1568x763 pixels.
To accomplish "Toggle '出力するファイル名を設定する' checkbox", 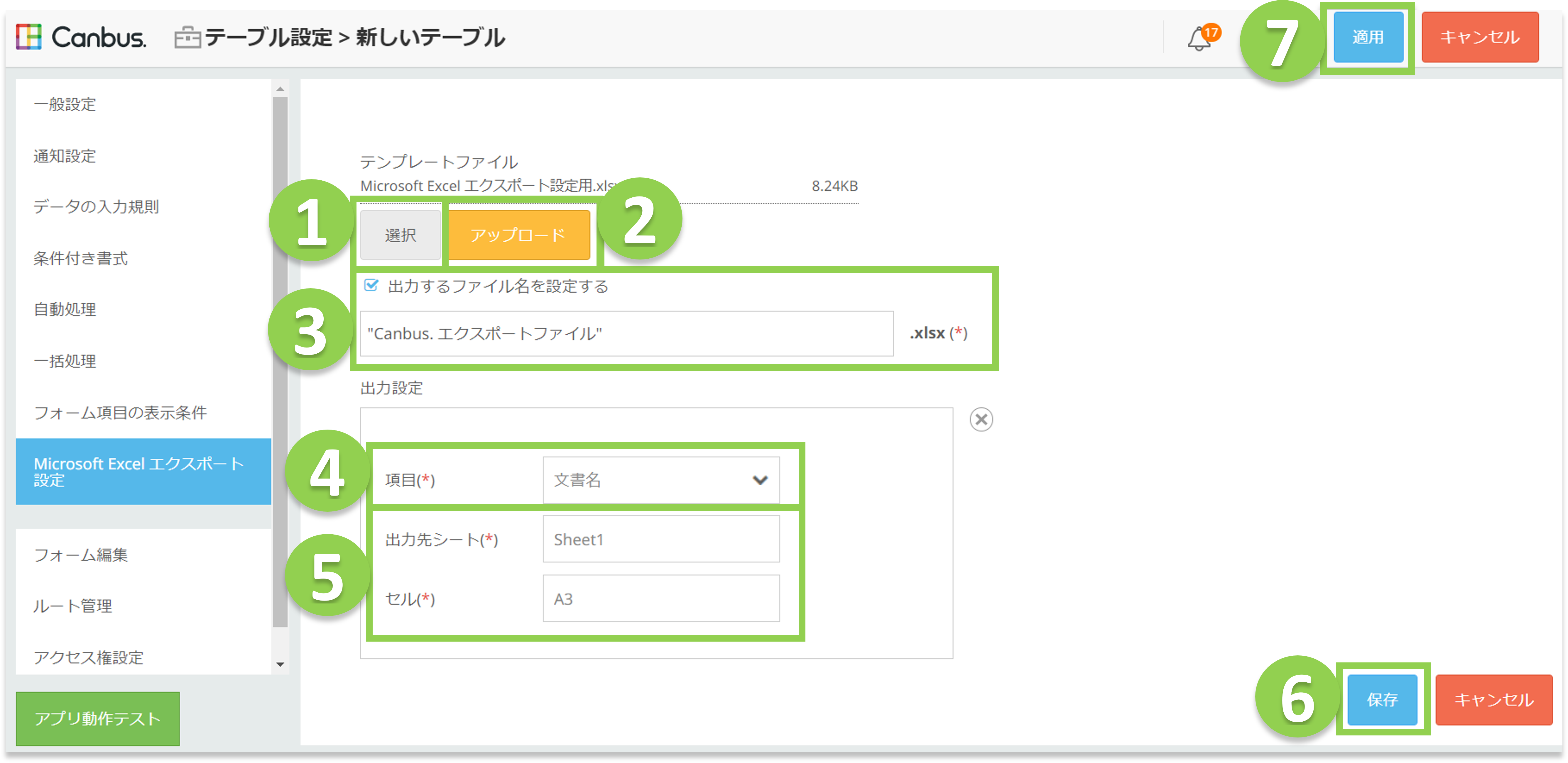I will click(x=371, y=285).
